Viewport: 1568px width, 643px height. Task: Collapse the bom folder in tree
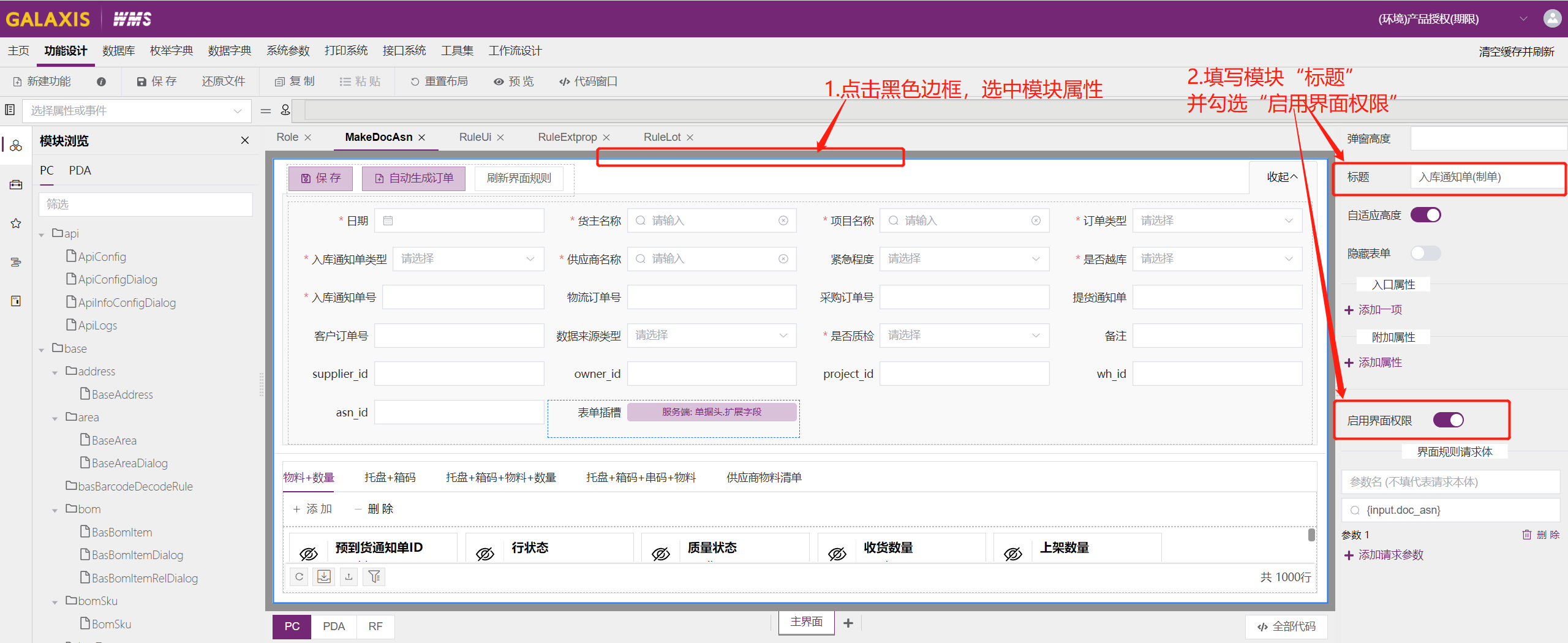(55, 510)
